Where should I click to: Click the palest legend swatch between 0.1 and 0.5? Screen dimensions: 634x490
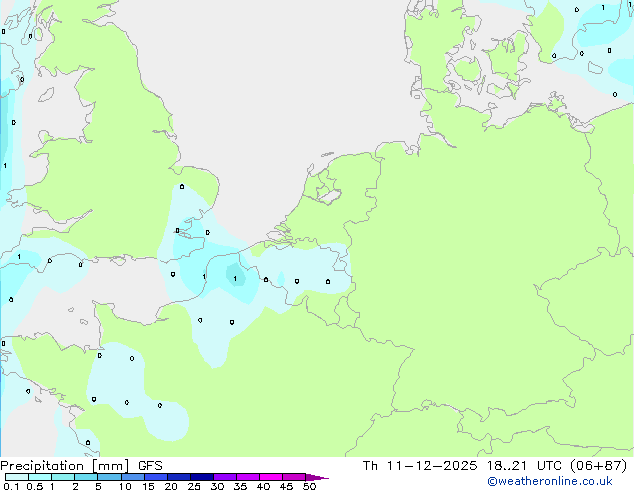(x=15, y=477)
